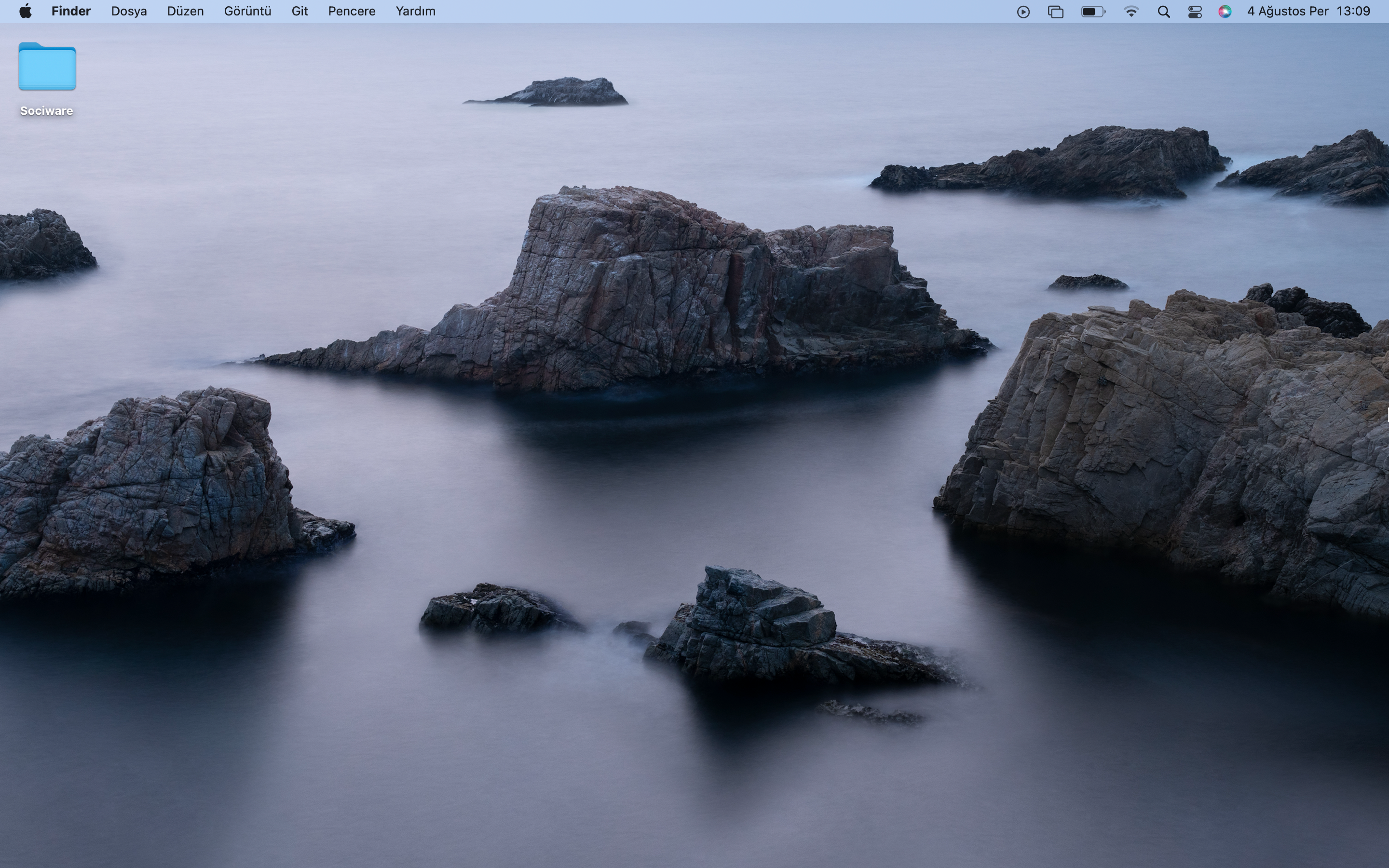Open the Düzen menu
The height and width of the screenshot is (868, 1389).
click(x=185, y=11)
